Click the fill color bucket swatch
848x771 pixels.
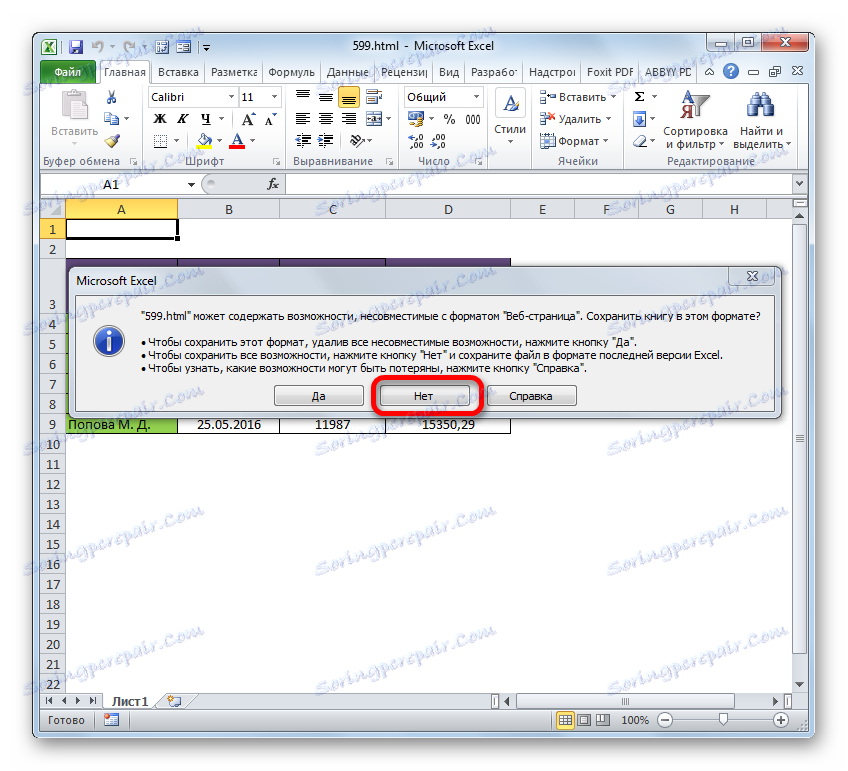click(x=204, y=141)
